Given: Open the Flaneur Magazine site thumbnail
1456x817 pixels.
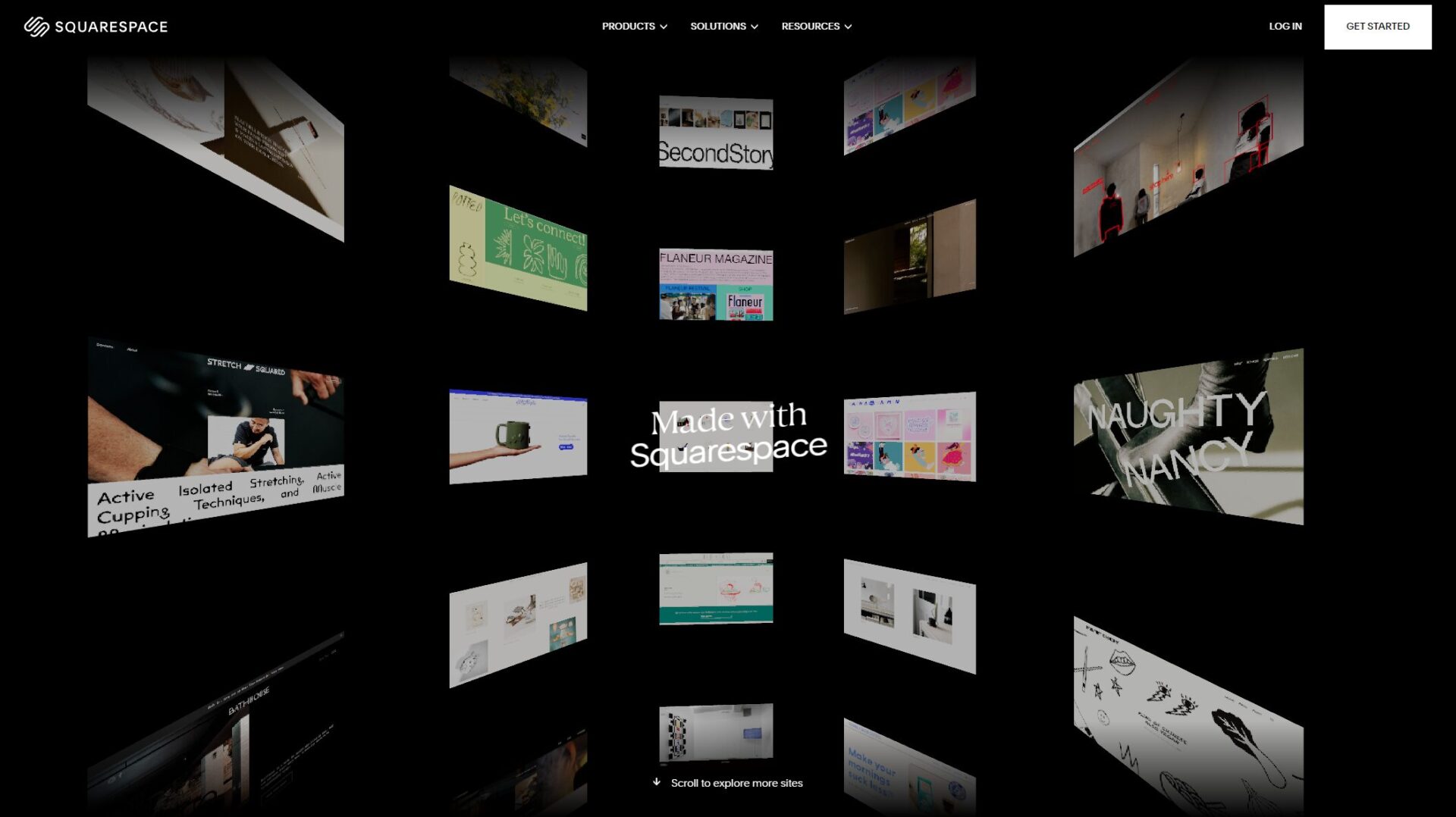Looking at the screenshot, I should pyautogui.click(x=716, y=284).
